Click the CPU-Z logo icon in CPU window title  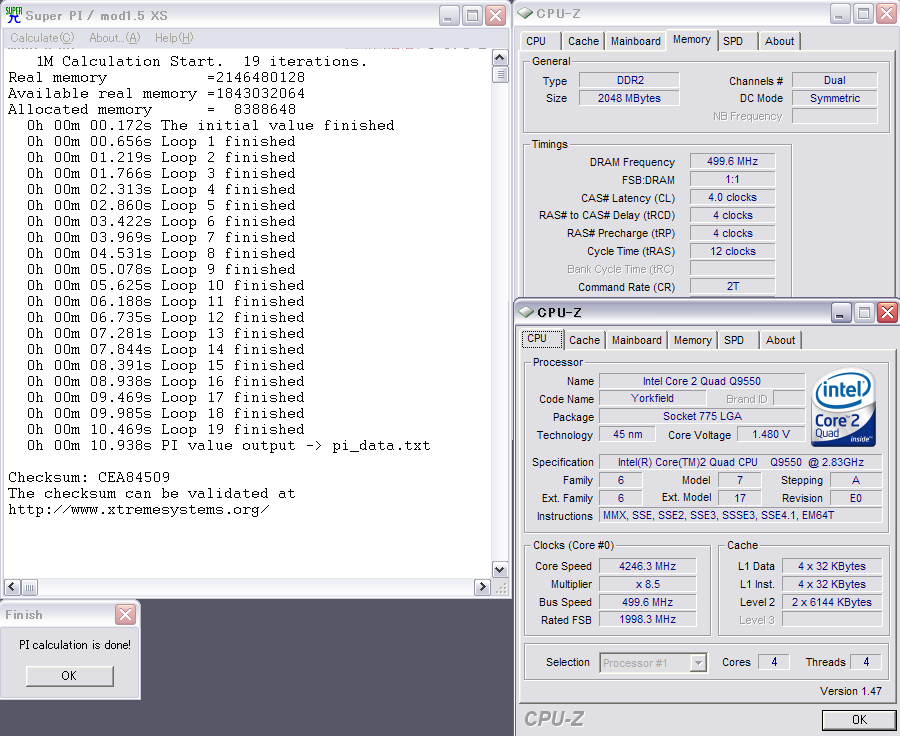(526, 312)
